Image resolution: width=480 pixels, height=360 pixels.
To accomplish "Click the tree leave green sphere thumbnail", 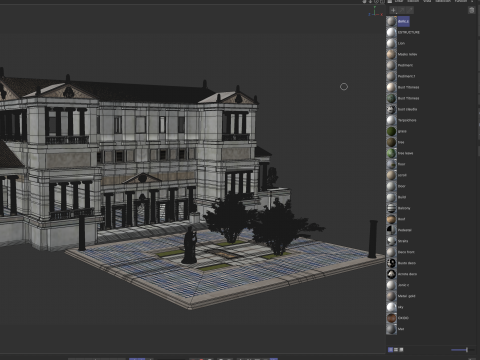I will 391,153.
